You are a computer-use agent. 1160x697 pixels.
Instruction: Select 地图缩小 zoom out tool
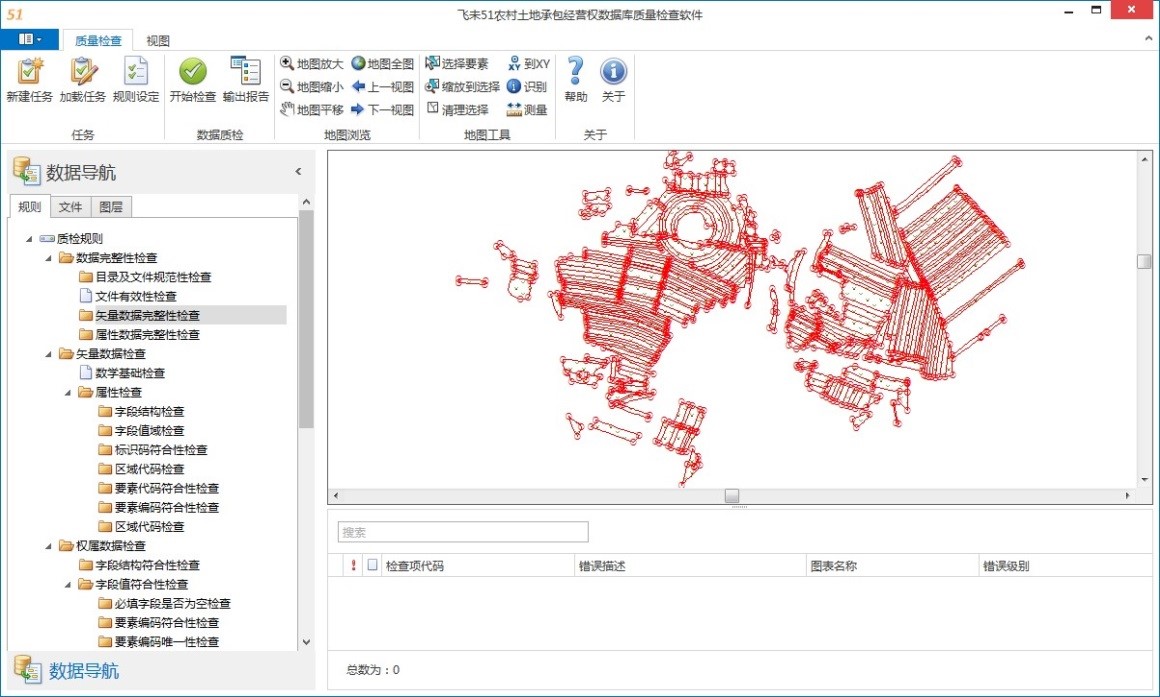[312, 87]
